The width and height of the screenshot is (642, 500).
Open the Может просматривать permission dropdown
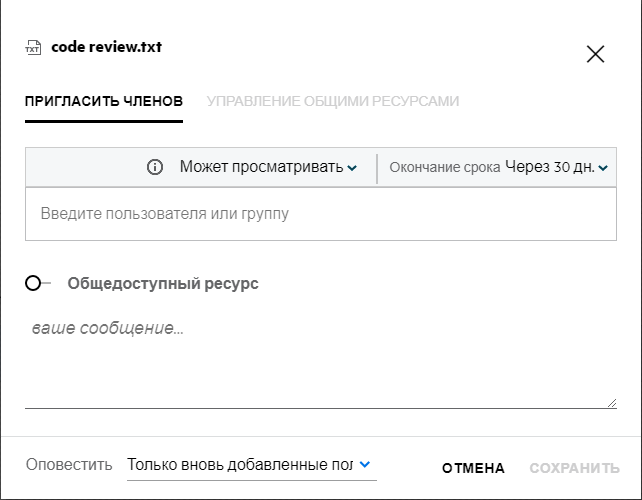(260, 167)
